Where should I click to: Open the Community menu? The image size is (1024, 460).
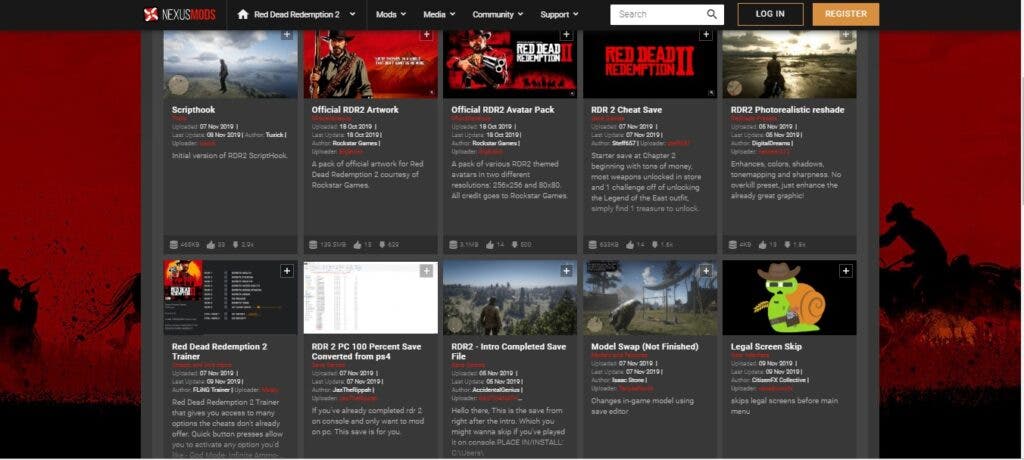[x=497, y=14]
